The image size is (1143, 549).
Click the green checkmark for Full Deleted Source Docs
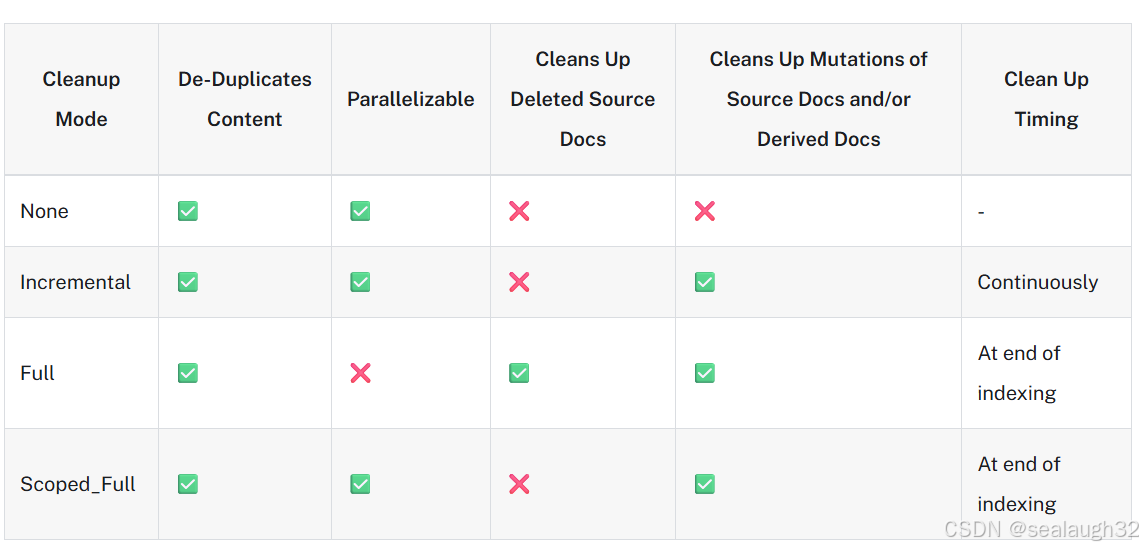519,373
